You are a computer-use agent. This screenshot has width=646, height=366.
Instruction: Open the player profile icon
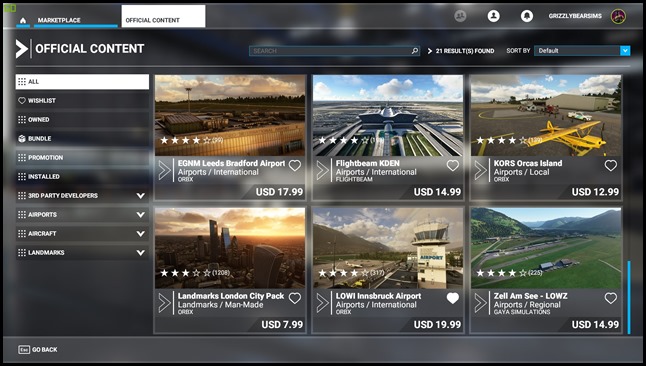[x=493, y=16]
